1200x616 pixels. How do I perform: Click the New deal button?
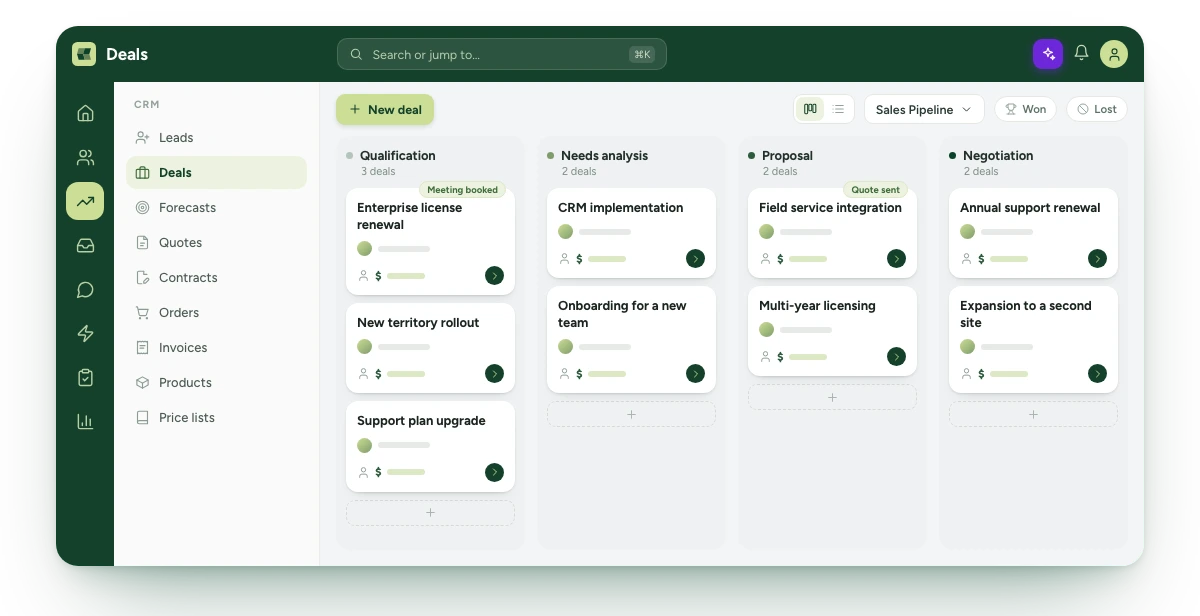click(x=385, y=109)
